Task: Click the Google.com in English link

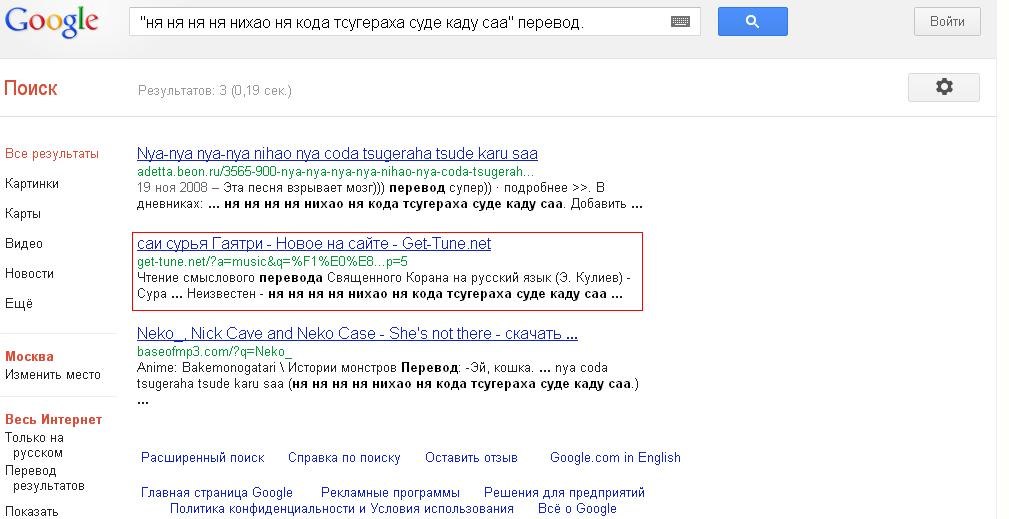Action: pos(615,458)
